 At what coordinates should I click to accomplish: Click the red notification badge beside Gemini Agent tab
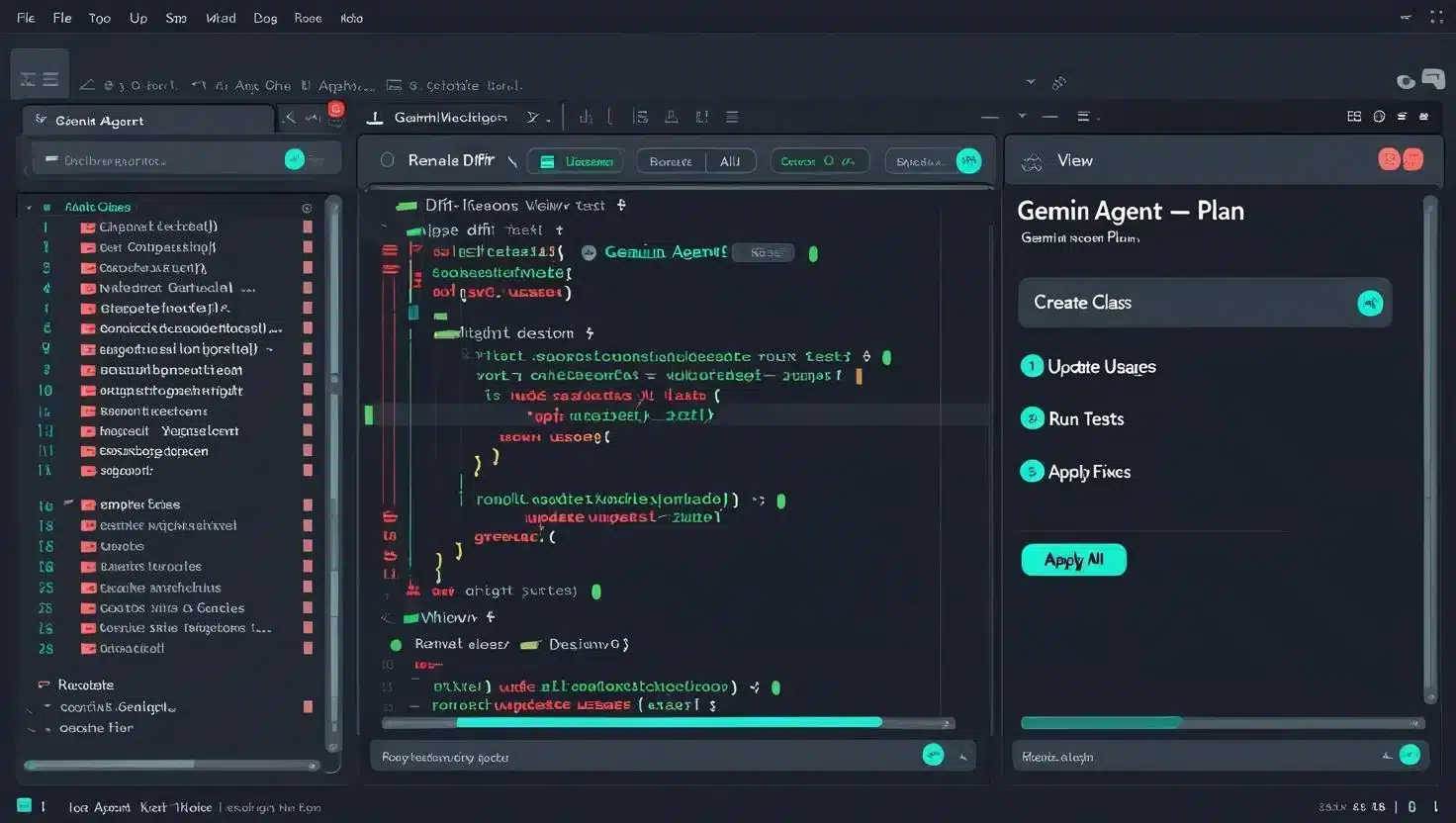pyautogui.click(x=336, y=109)
